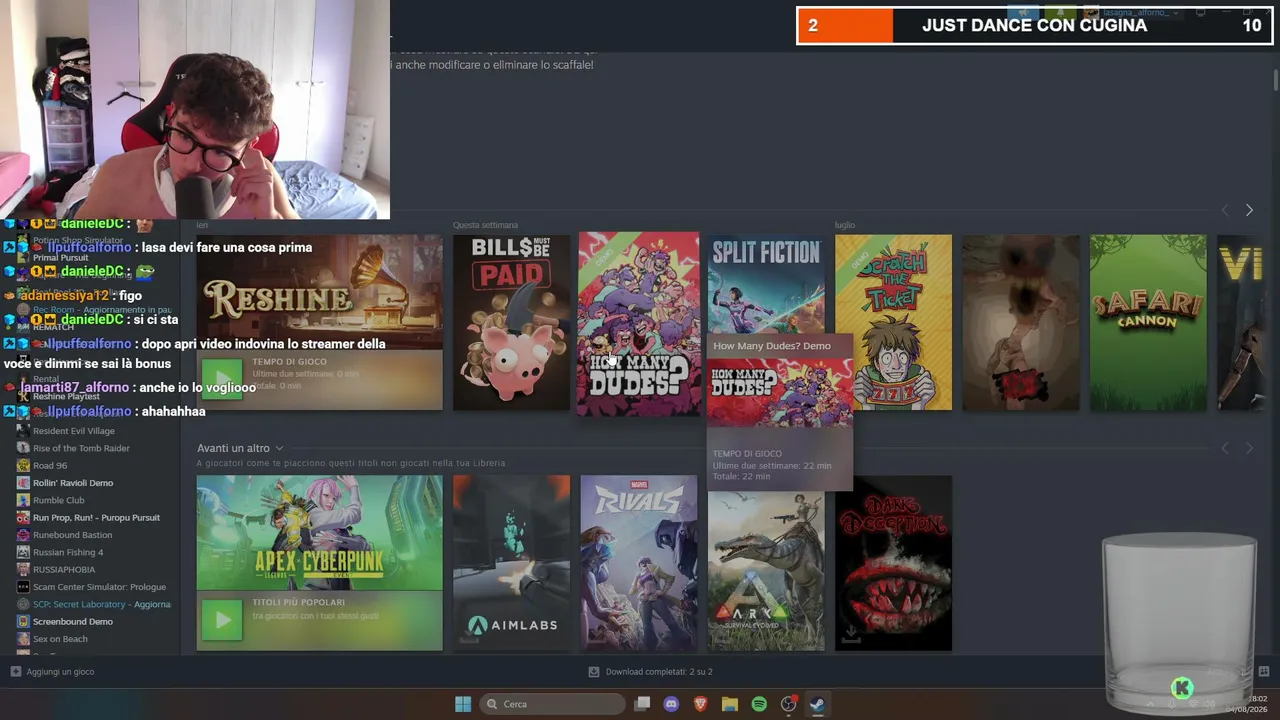Open Bills Must Be Paid cover
Viewport: 1280px width, 720px height.
pyautogui.click(x=511, y=322)
